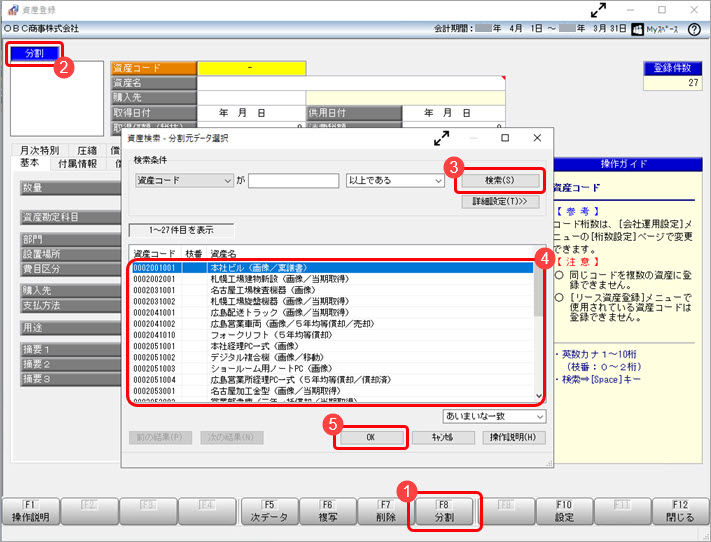Click the expand arrows icon in main title bar
The height and width of the screenshot is (542, 711).
point(598,9)
